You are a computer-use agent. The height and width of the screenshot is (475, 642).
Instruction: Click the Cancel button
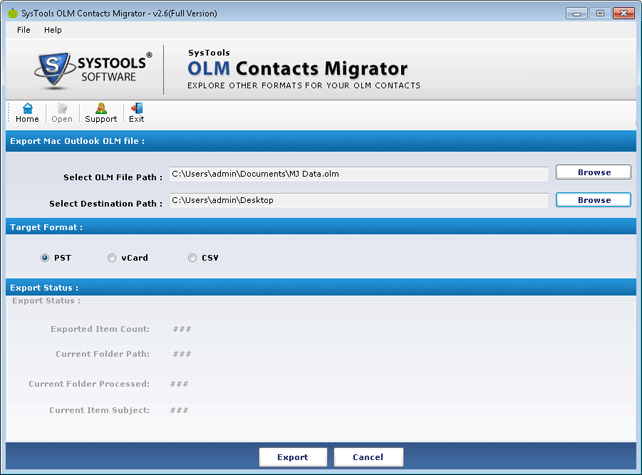(368, 457)
